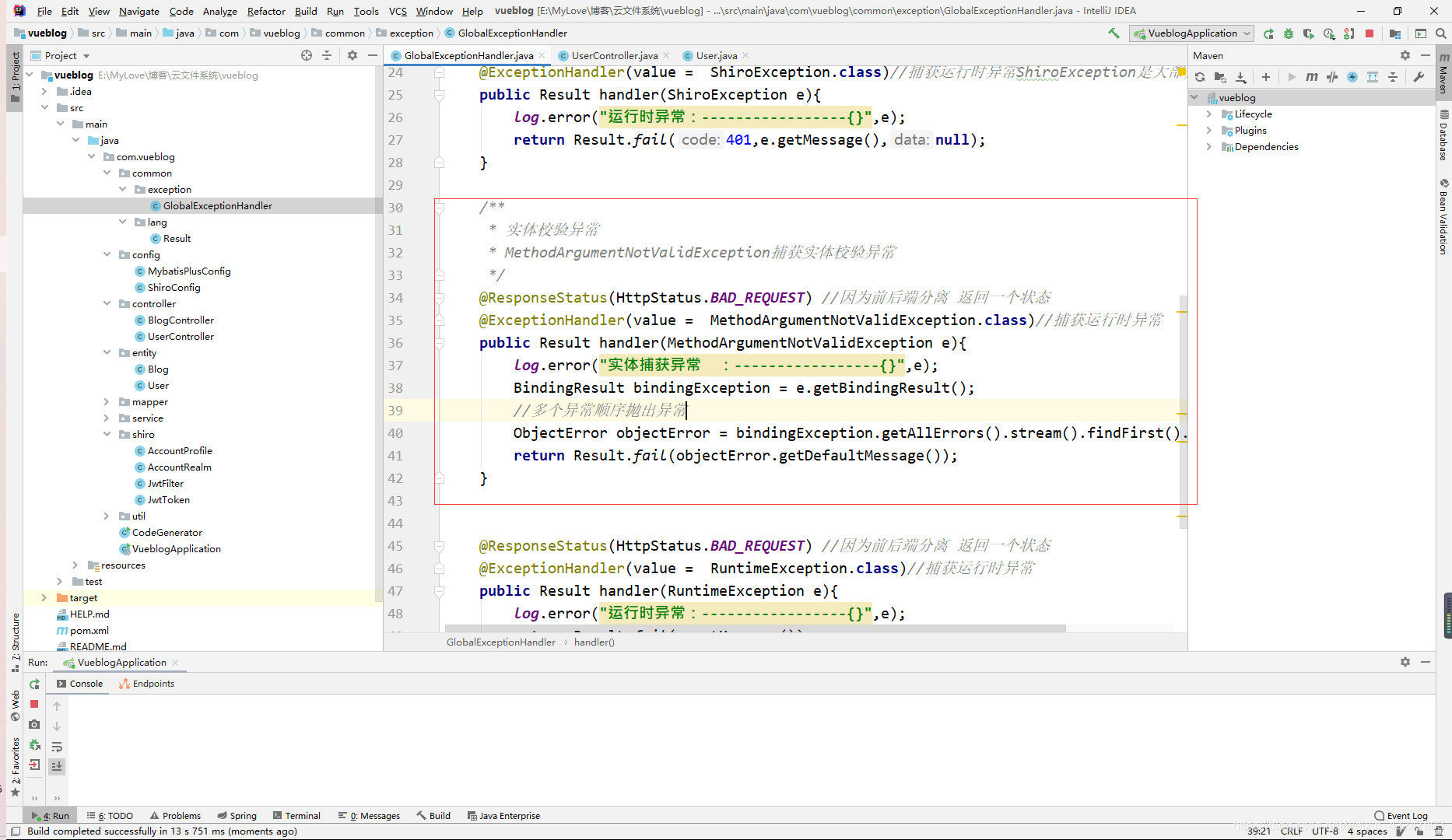This screenshot has width=1452, height=840.
Task: Open Event Log
Action: tap(1401, 816)
